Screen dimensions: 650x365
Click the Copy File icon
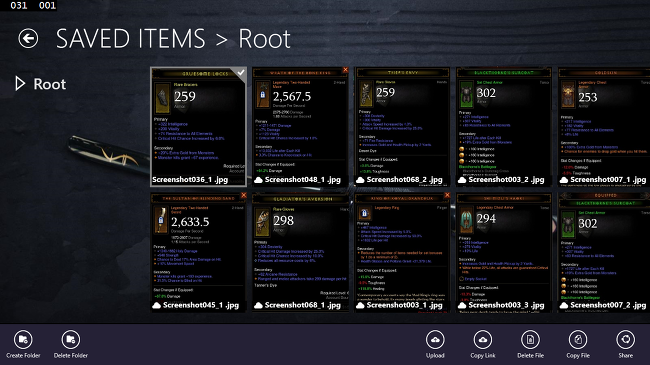(578, 340)
